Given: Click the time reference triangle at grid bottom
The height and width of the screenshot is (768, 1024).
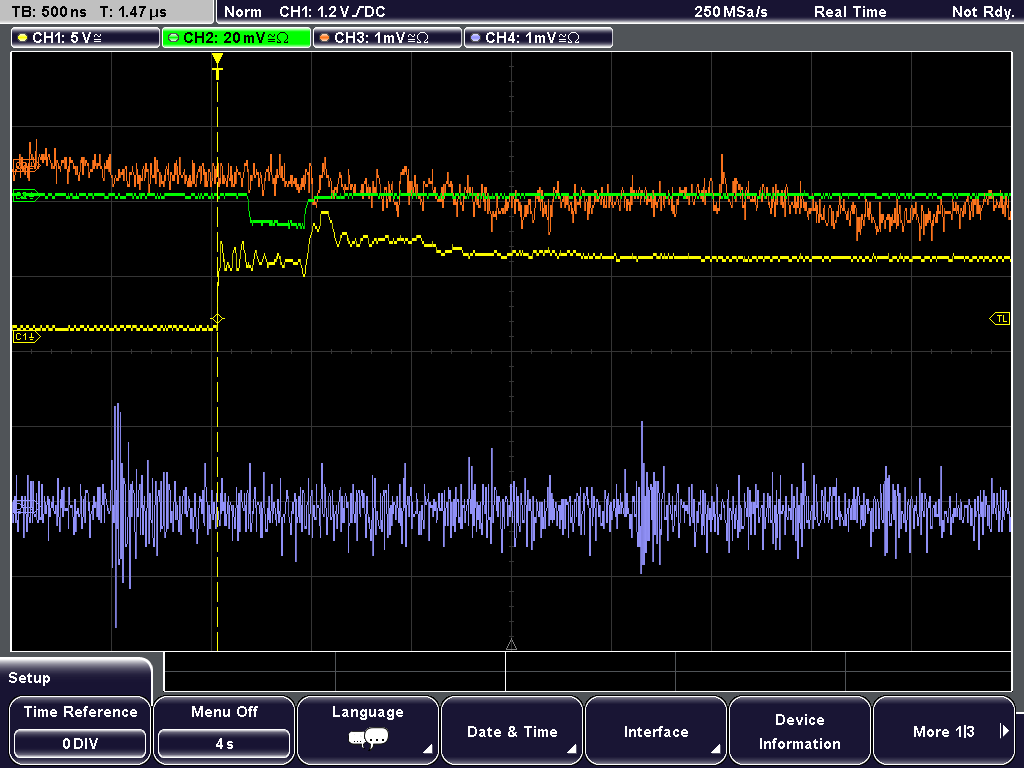Looking at the screenshot, I should coord(511,645).
